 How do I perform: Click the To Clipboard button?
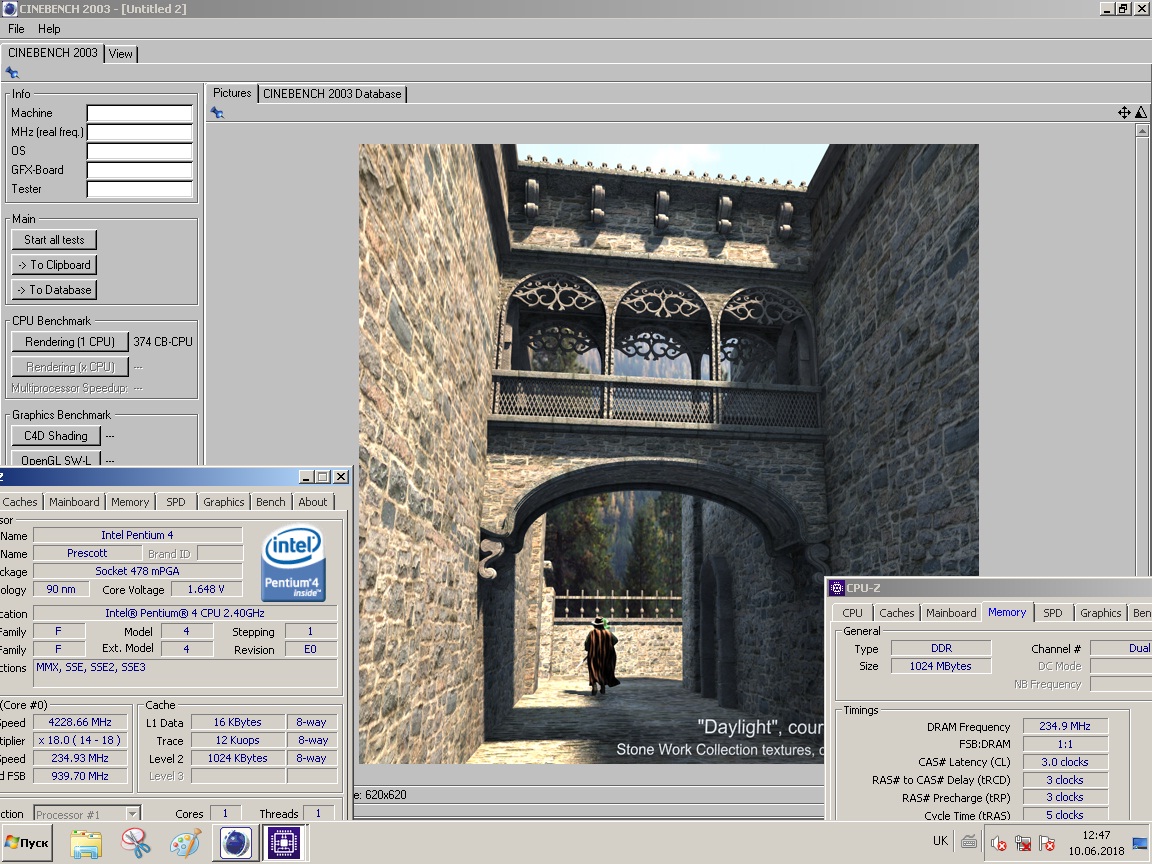click(54, 264)
